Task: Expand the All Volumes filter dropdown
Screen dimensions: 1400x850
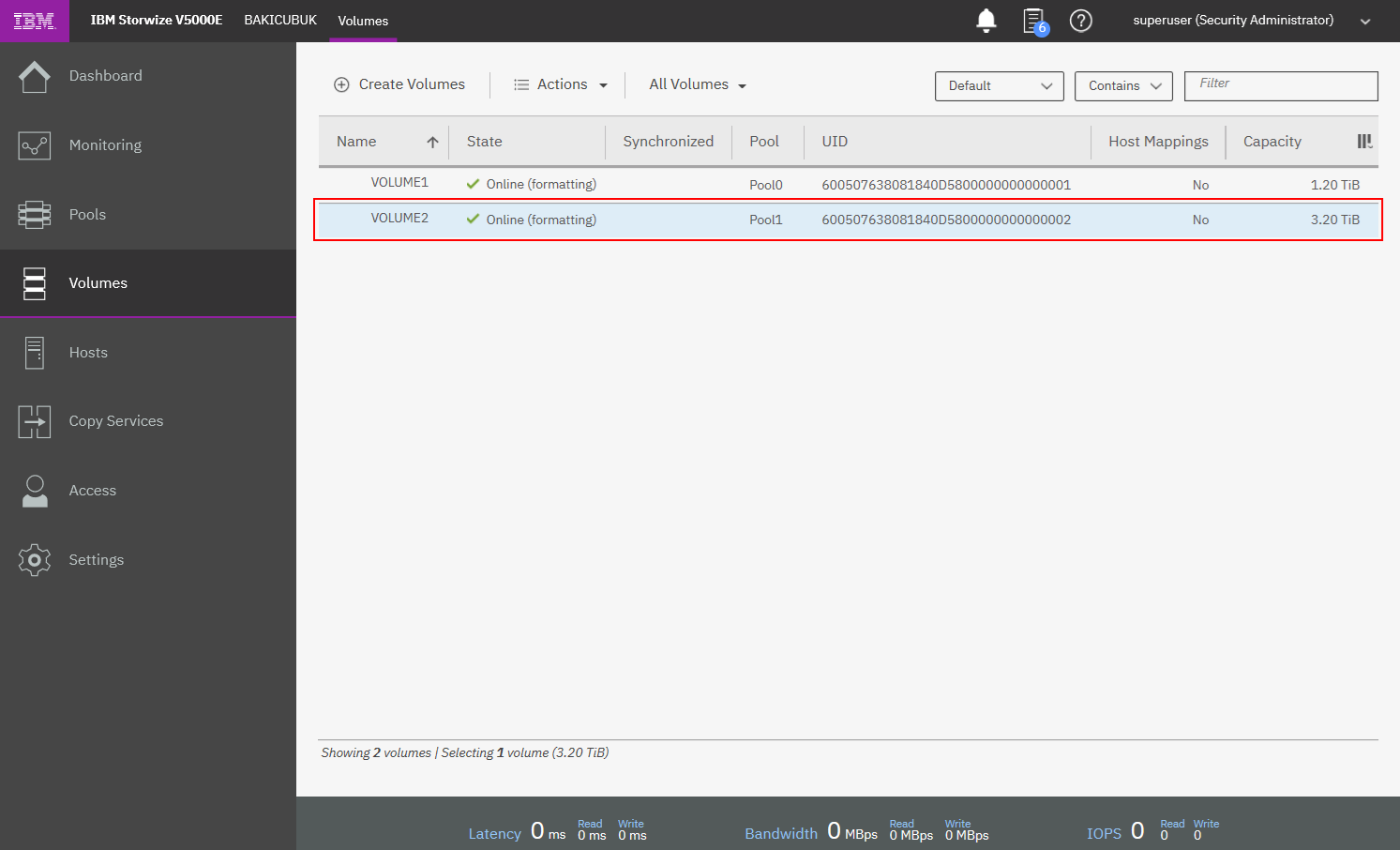Action: [x=697, y=84]
